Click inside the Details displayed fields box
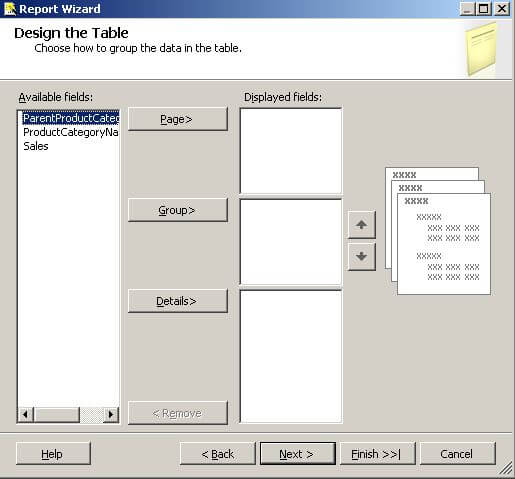The image size is (515, 479). (291, 357)
